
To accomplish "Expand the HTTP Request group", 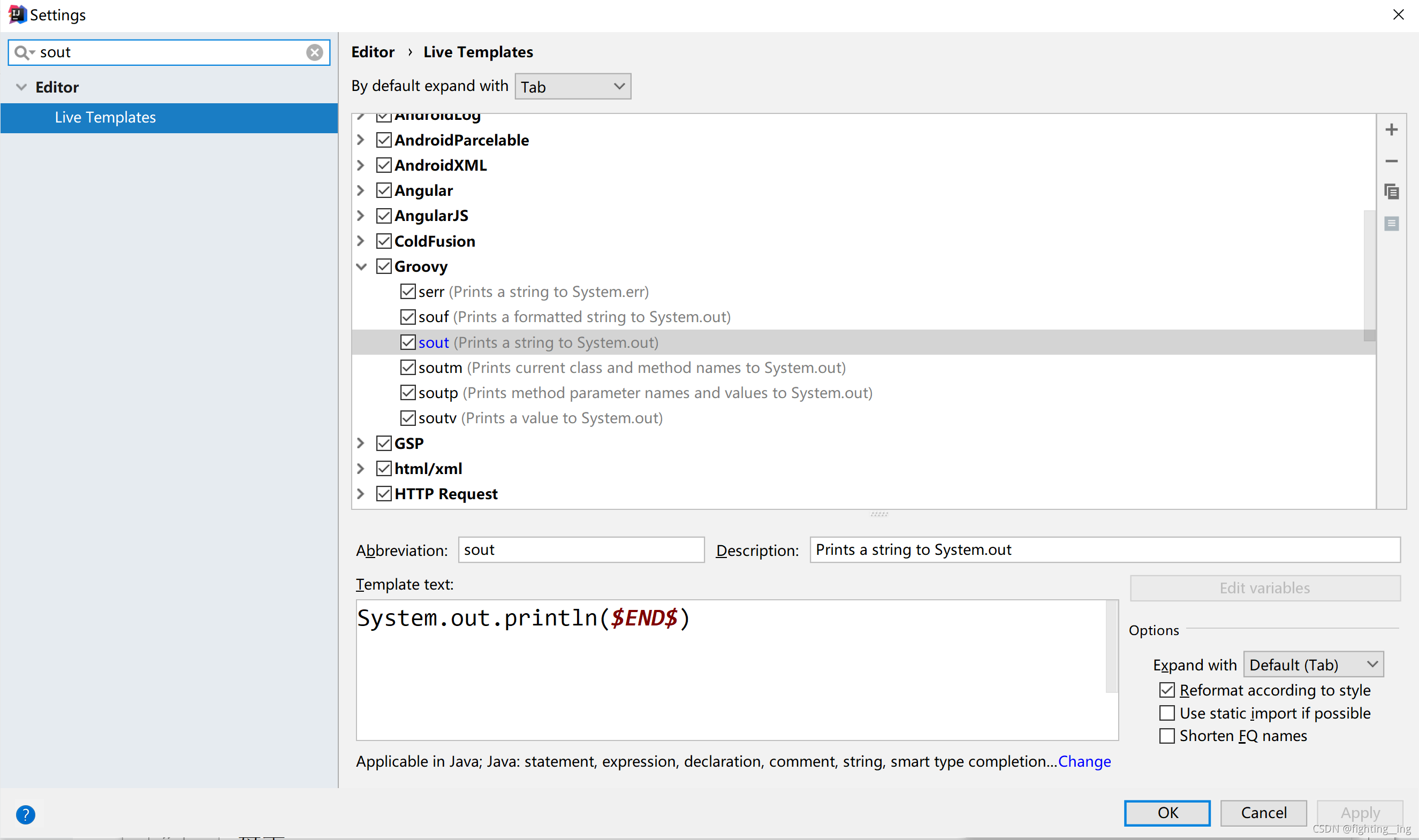I will tap(361, 494).
